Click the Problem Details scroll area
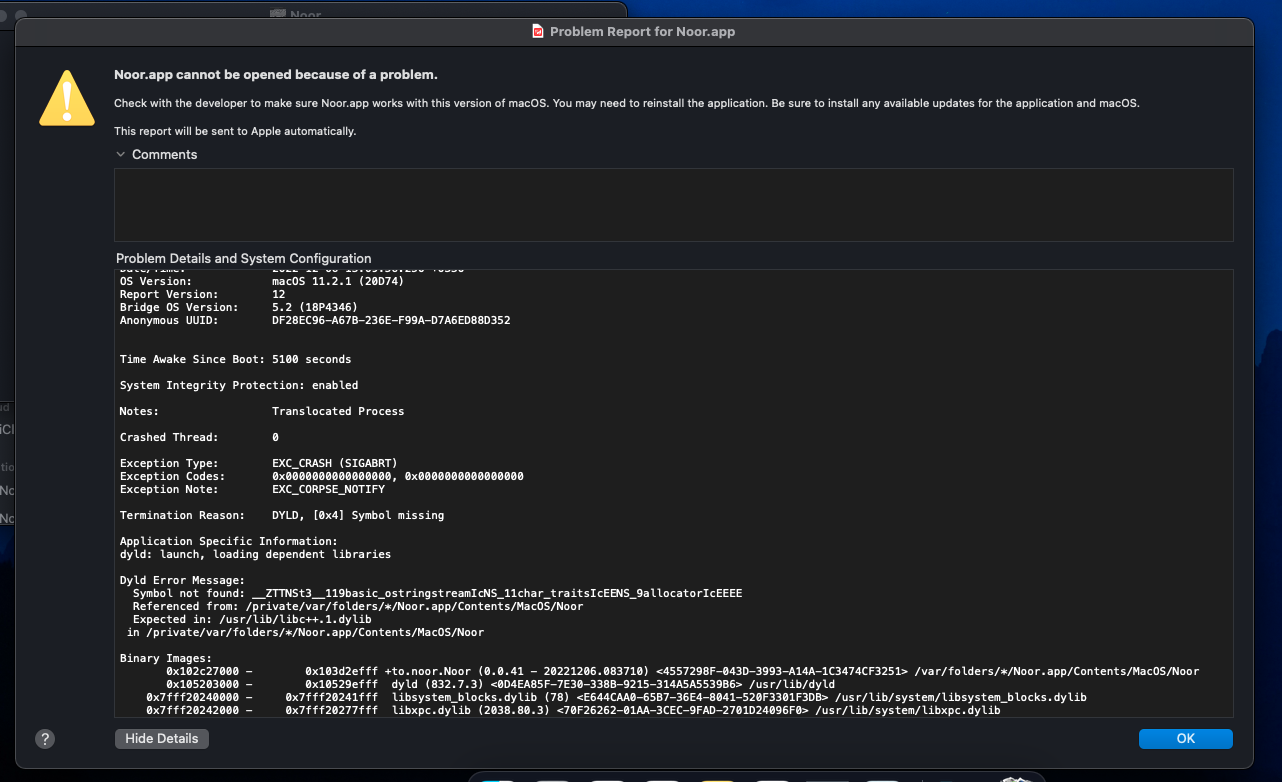This screenshot has height=782, width=1282. pos(675,490)
